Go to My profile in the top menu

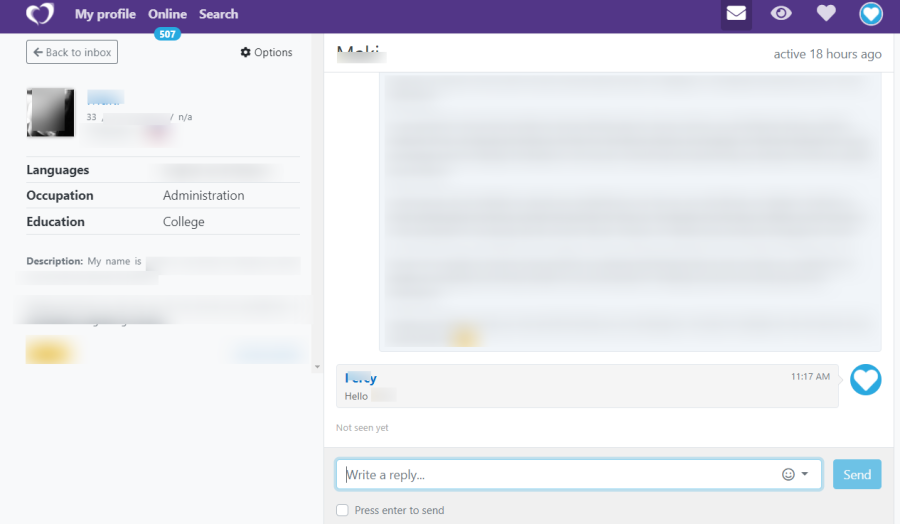click(105, 14)
